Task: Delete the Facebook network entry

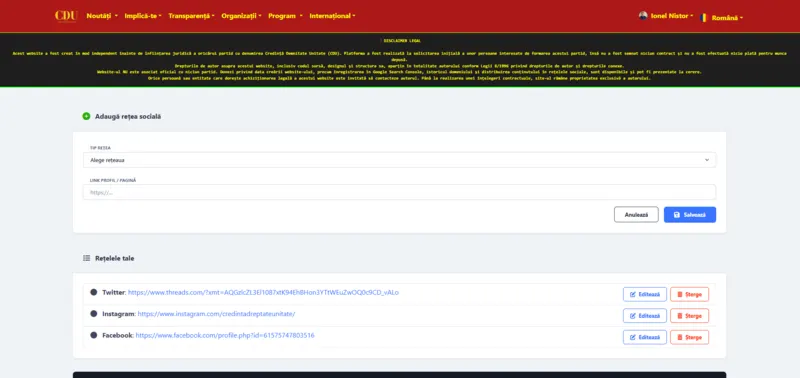Action: 689,337
